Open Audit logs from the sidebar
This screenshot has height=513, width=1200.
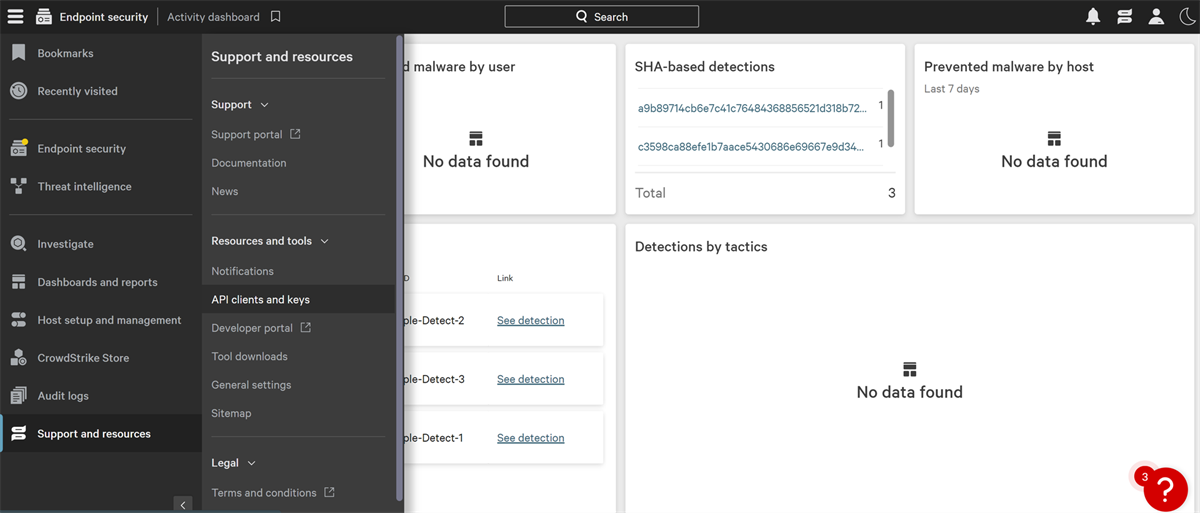[x=63, y=396]
